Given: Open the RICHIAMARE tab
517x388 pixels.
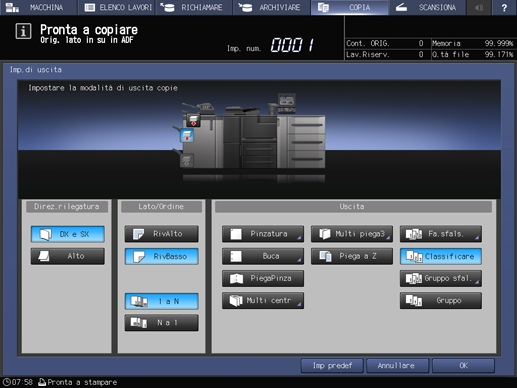Looking at the screenshot, I should click(x=194, y=7).
